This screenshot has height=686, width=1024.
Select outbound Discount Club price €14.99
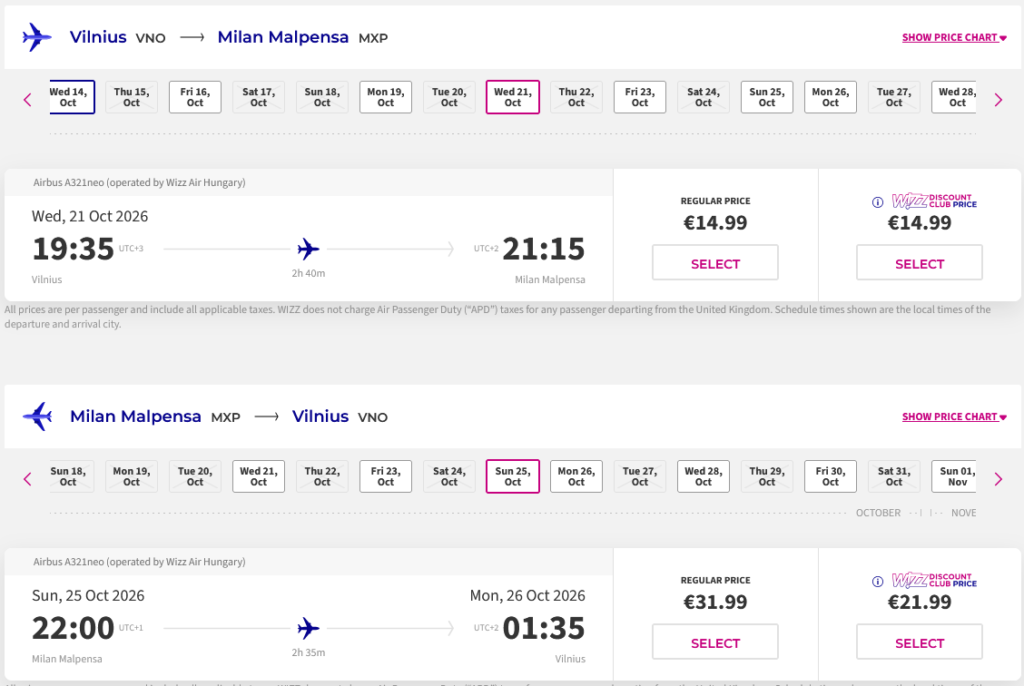pos(919,264)
